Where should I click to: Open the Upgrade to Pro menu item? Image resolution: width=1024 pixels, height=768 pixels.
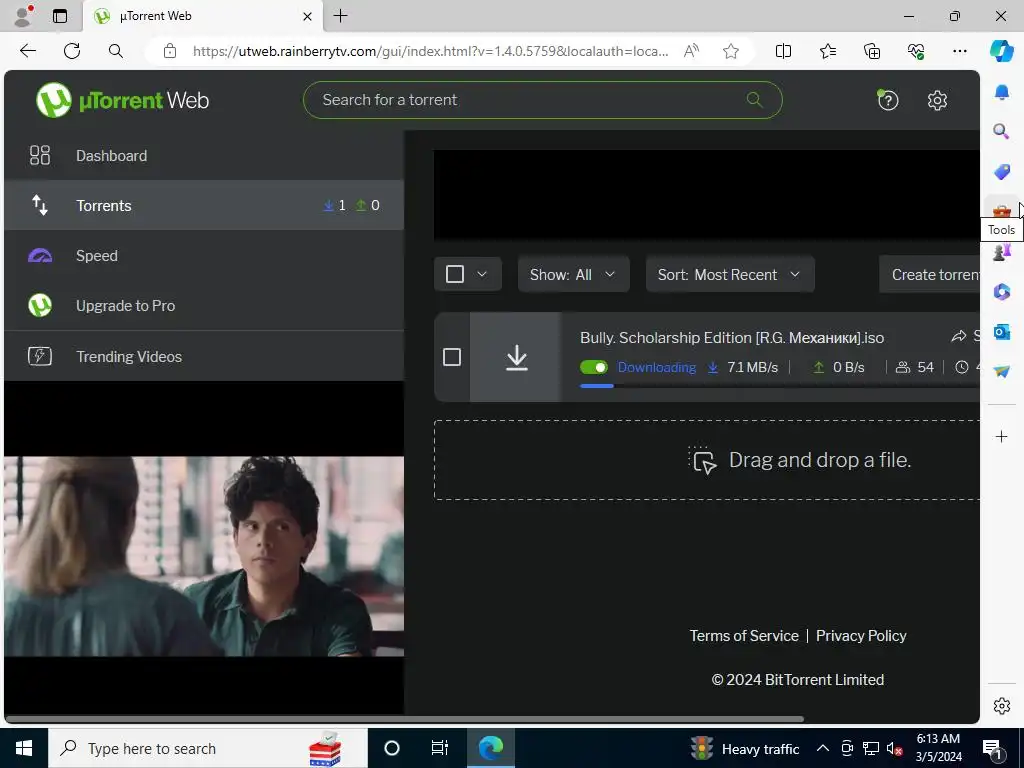204,306
